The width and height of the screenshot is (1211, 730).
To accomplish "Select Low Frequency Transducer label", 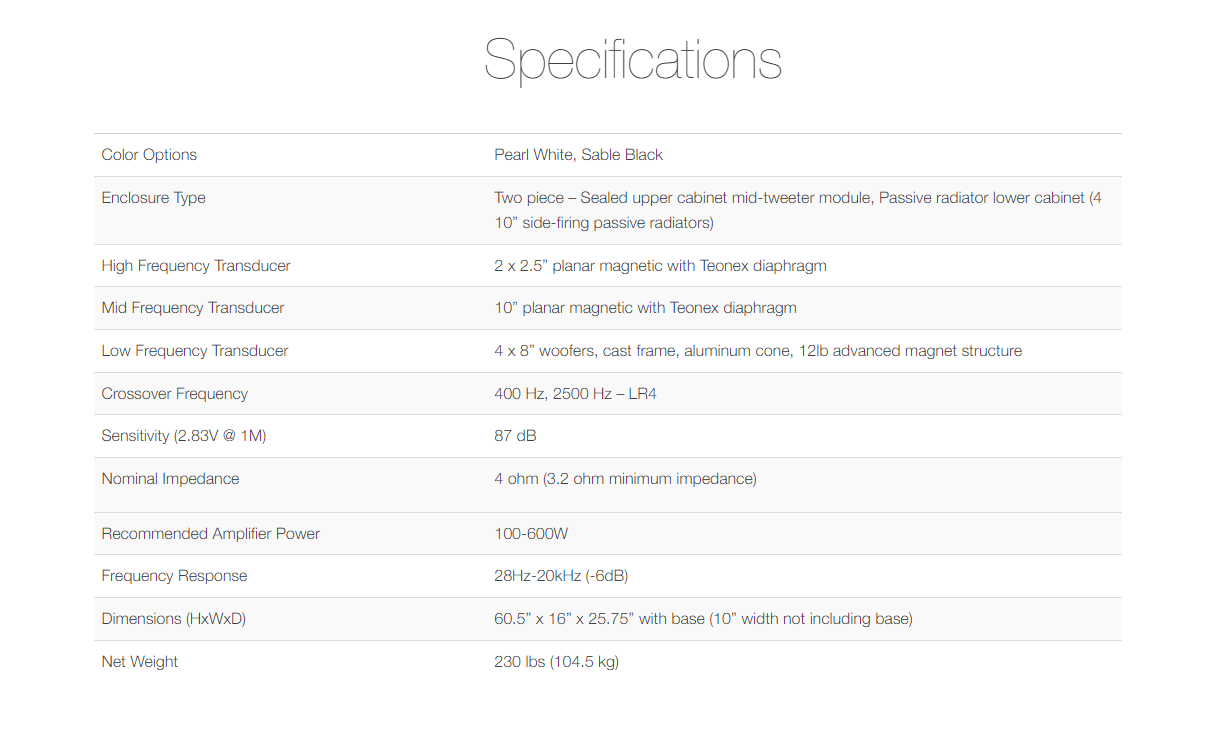I will point(195,351).
